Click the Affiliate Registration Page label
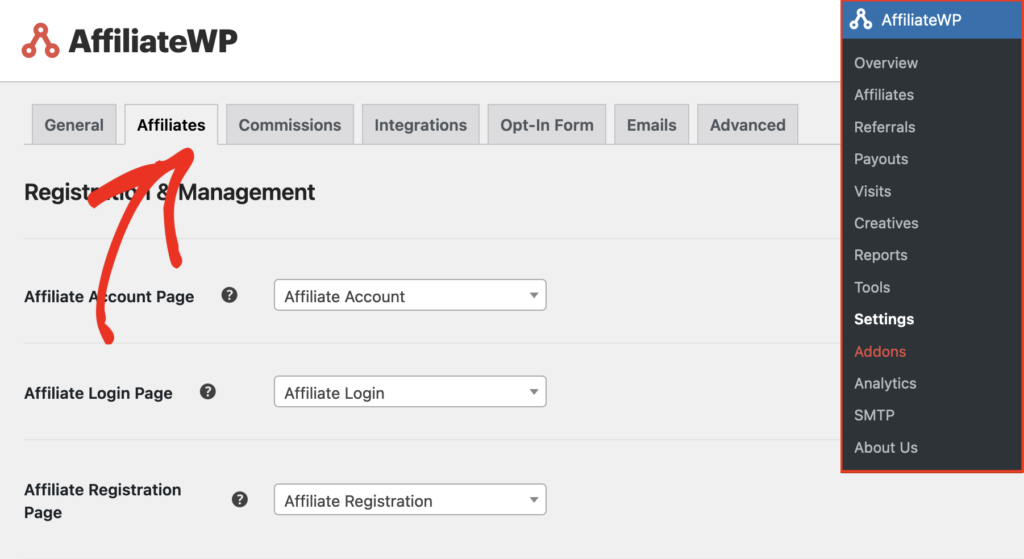The image size is (1024, 559). tap(103, 501)
